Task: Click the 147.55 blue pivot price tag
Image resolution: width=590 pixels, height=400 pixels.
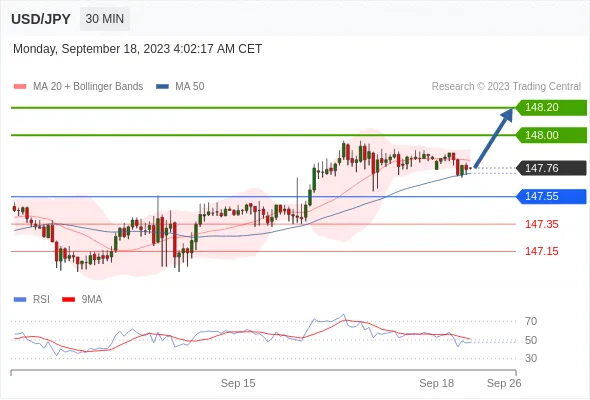Action: pyautogui.click(x=551, y=196)
